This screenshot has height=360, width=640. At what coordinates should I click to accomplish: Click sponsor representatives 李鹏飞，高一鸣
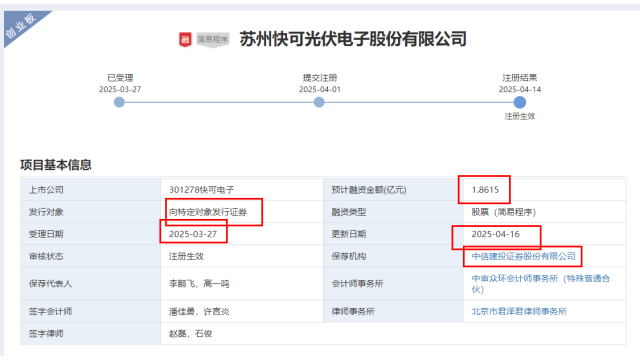click(x=199, y=284)
